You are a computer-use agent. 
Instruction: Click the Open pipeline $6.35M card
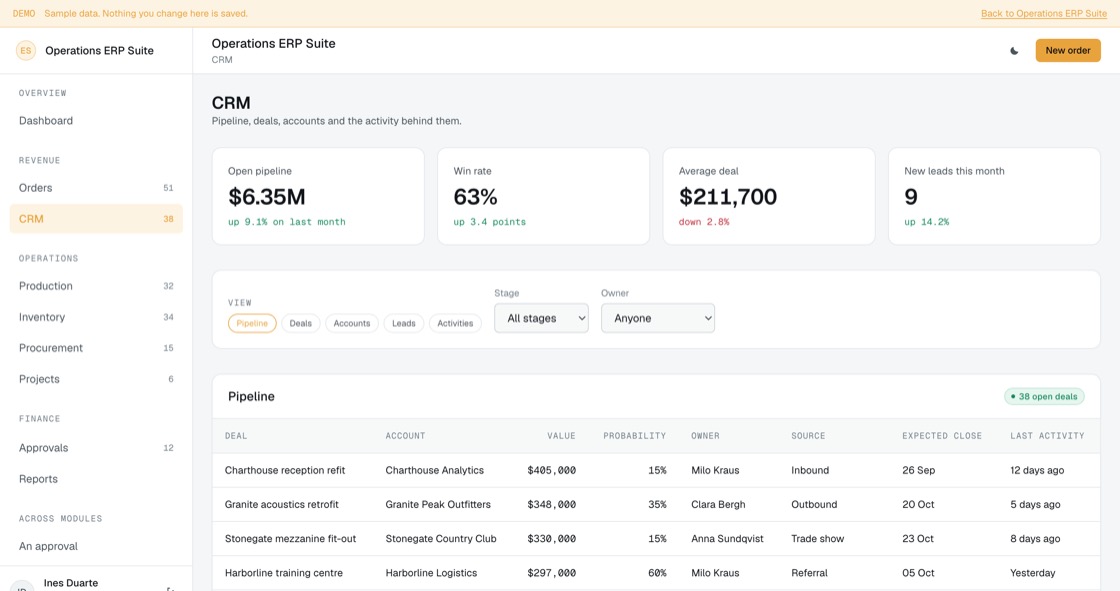318,197
